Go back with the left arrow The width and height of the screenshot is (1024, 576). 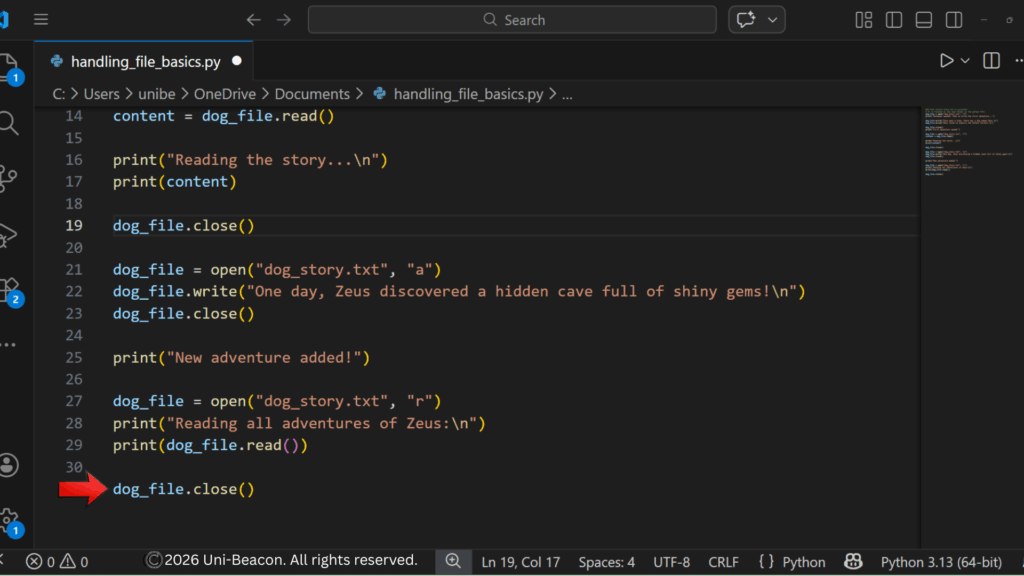[x=253, y=20]
